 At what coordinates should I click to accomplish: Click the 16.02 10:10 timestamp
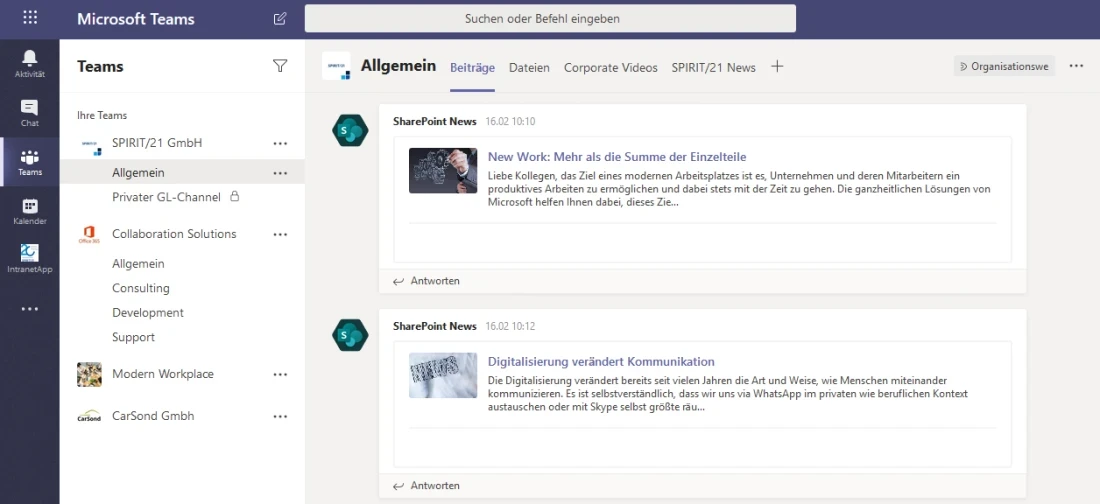coord(510,121)
